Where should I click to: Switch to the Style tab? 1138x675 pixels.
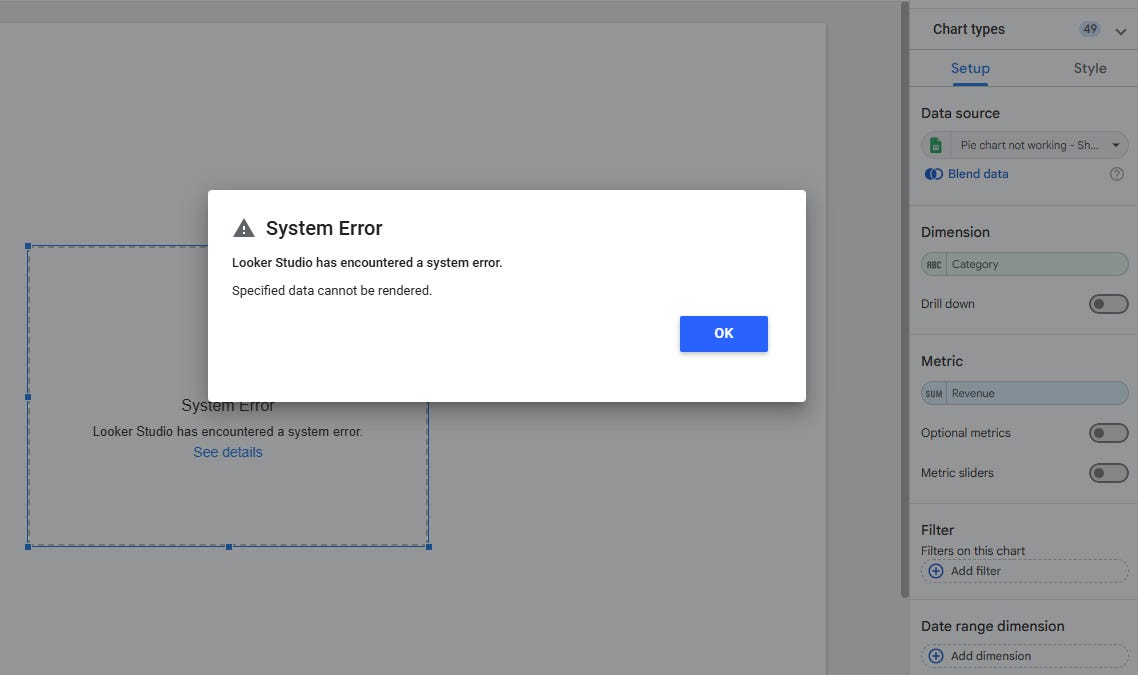pyautogui.click(x=1090, y=68)
